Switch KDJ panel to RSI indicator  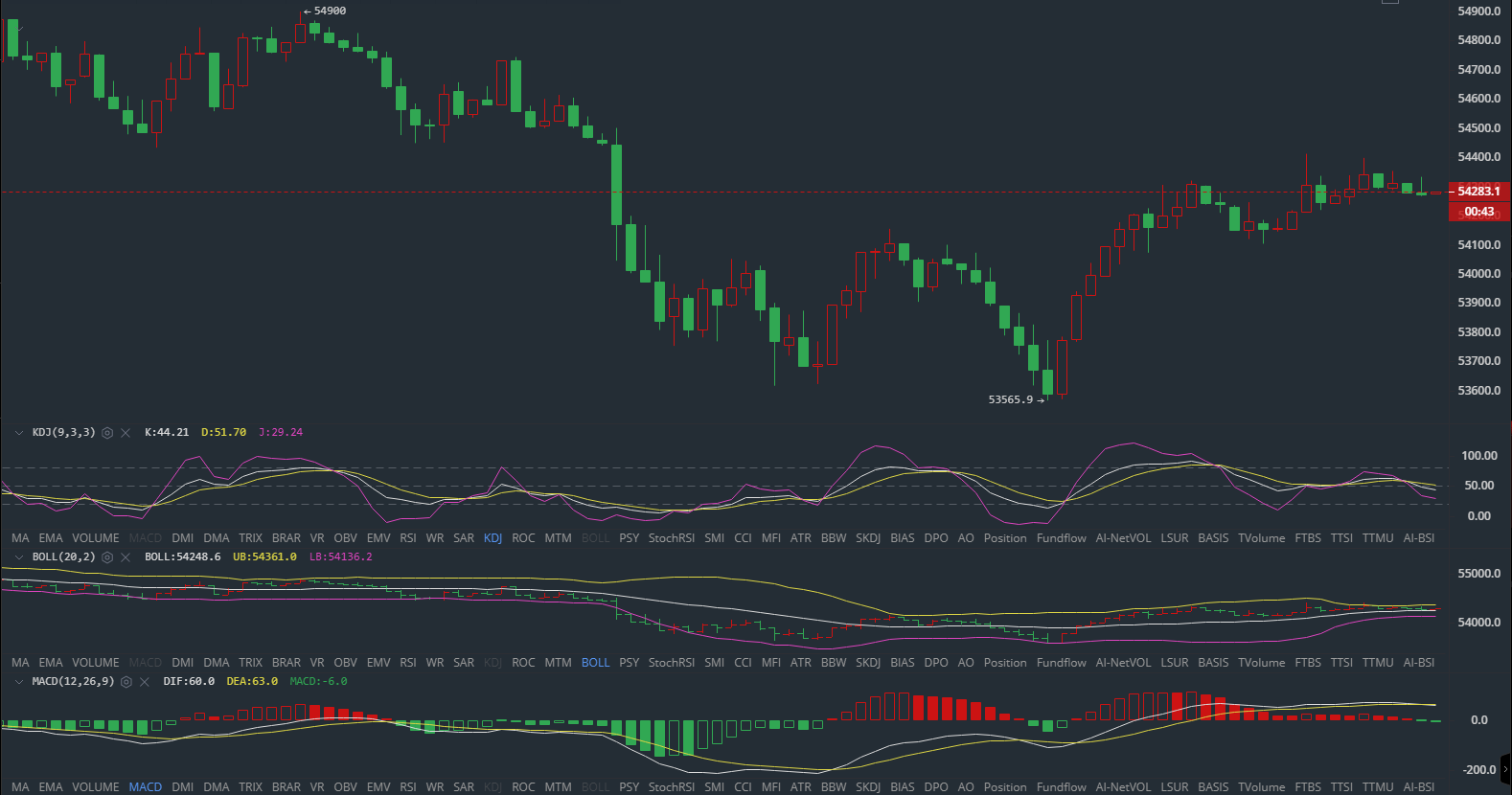pos(408,538)
